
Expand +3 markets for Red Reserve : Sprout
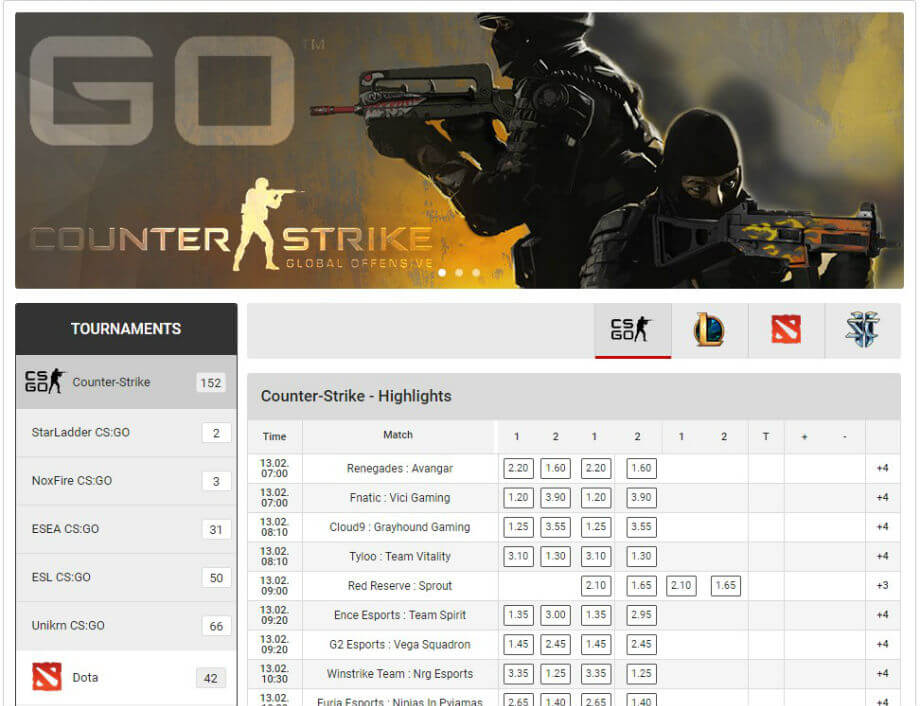click(882, 585)
